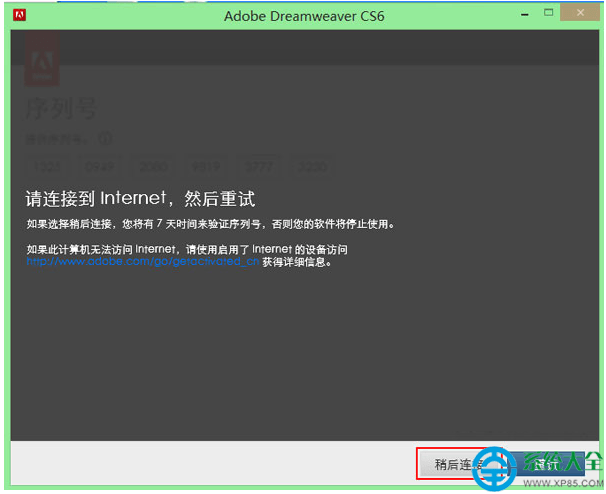Click the blue button beside 稍后连接
The height and width of the screenshot is (494, 606).
pyautogui.click(x=546, y=464)
